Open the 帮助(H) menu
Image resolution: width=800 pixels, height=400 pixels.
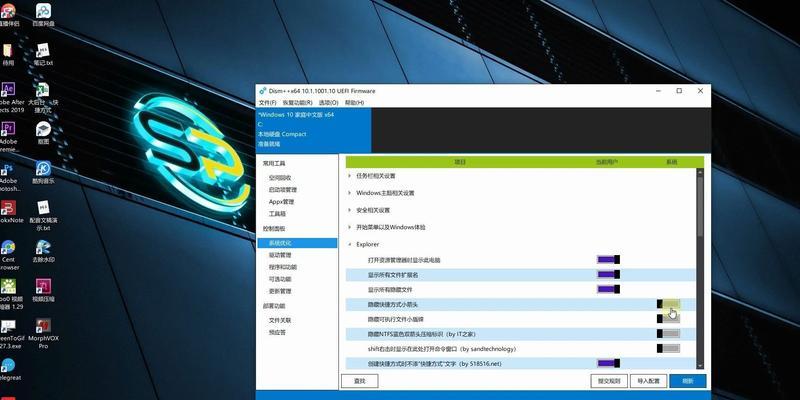coord(355,103)
